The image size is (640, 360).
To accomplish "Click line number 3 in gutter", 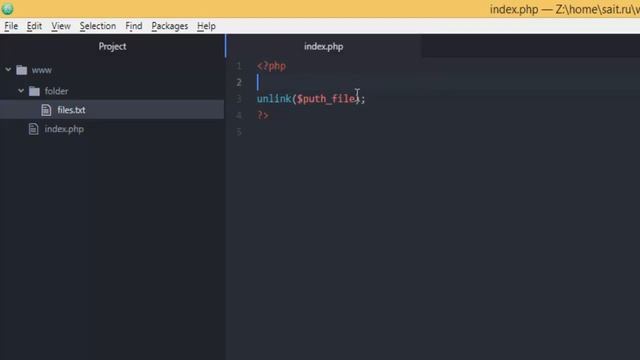I will (239, 99).
